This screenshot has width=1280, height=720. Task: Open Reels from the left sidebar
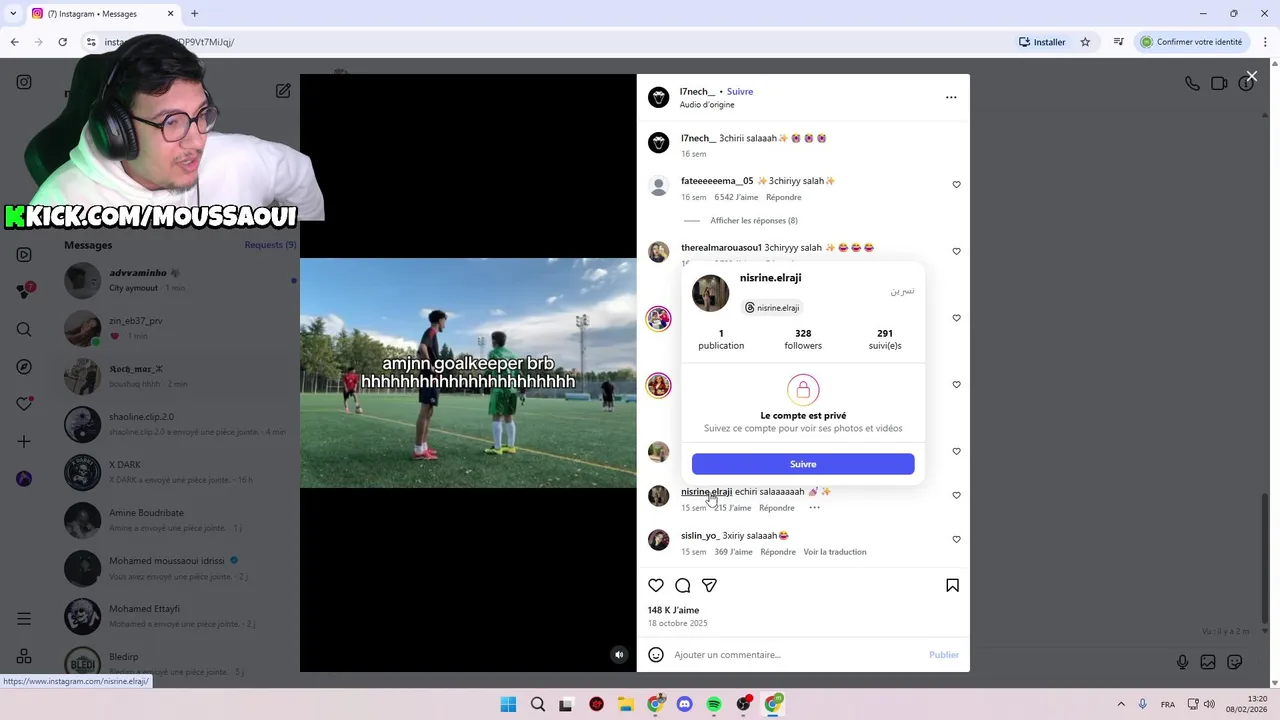coord(24,254)
